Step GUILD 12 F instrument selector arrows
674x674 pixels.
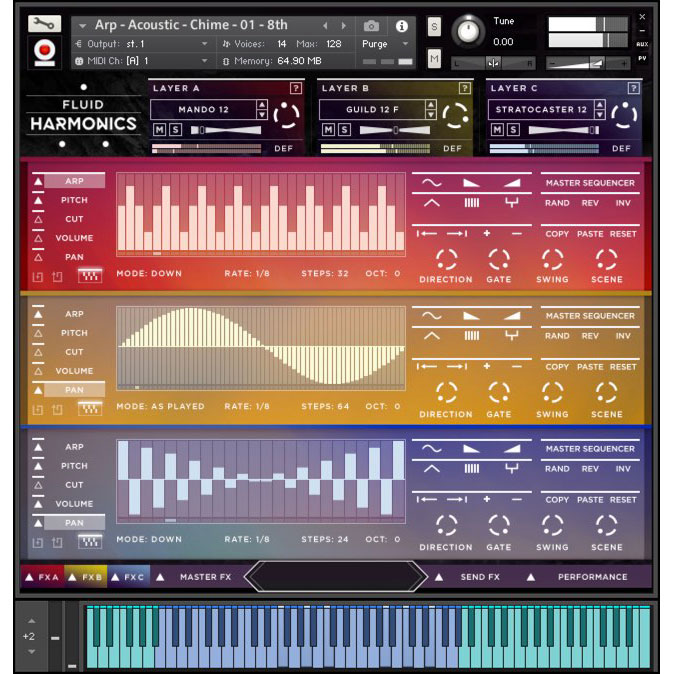[x=431, y=109]
